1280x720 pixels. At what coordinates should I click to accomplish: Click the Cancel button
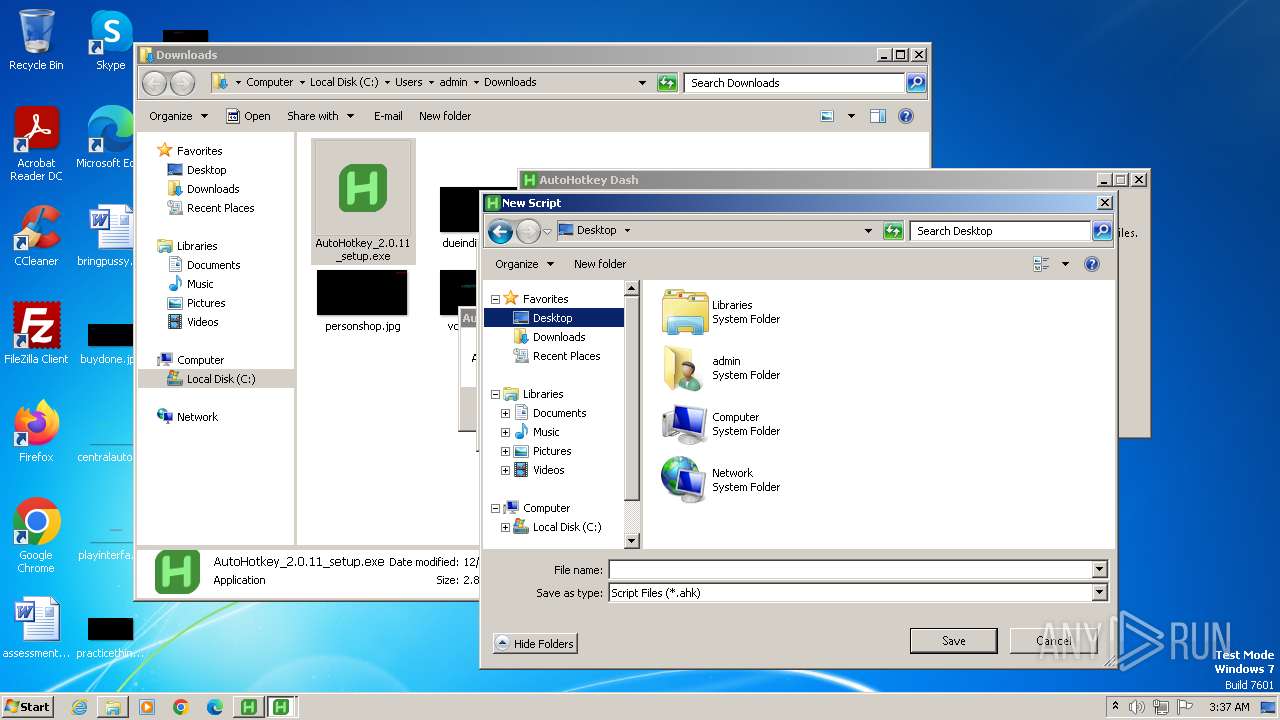click(1053, 641)
